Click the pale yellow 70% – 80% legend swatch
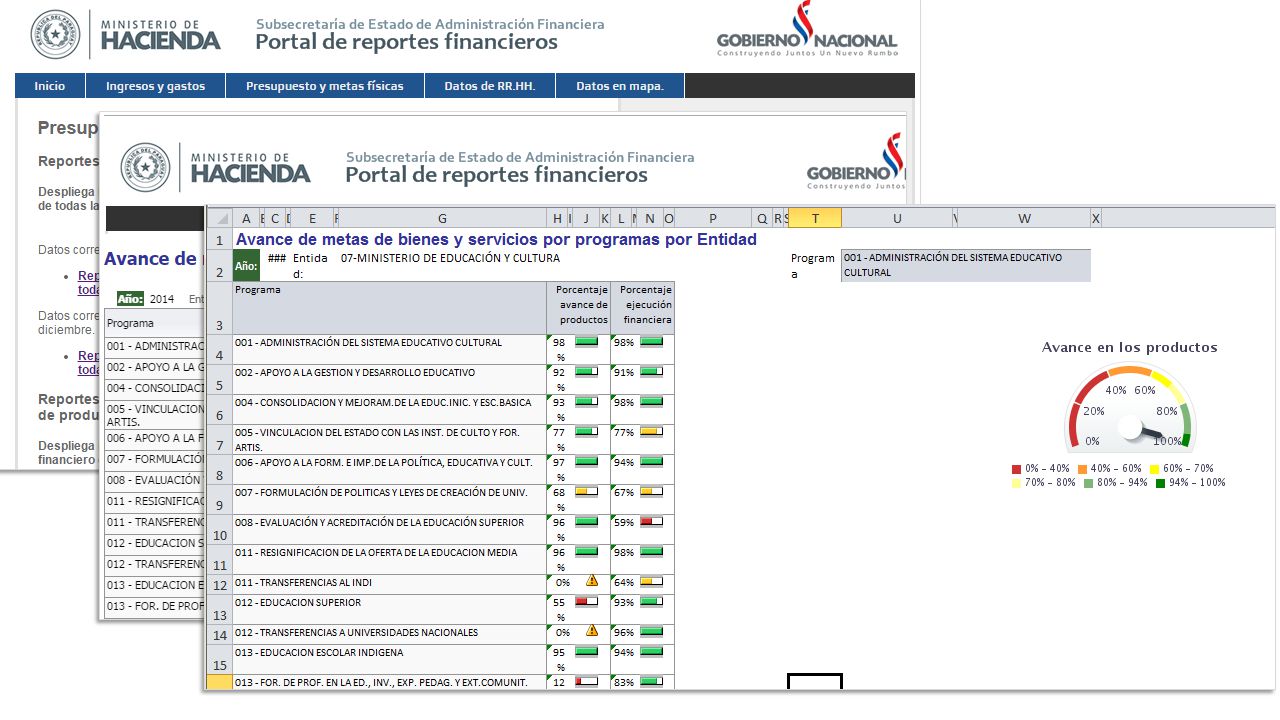 tap(1017, 482)
